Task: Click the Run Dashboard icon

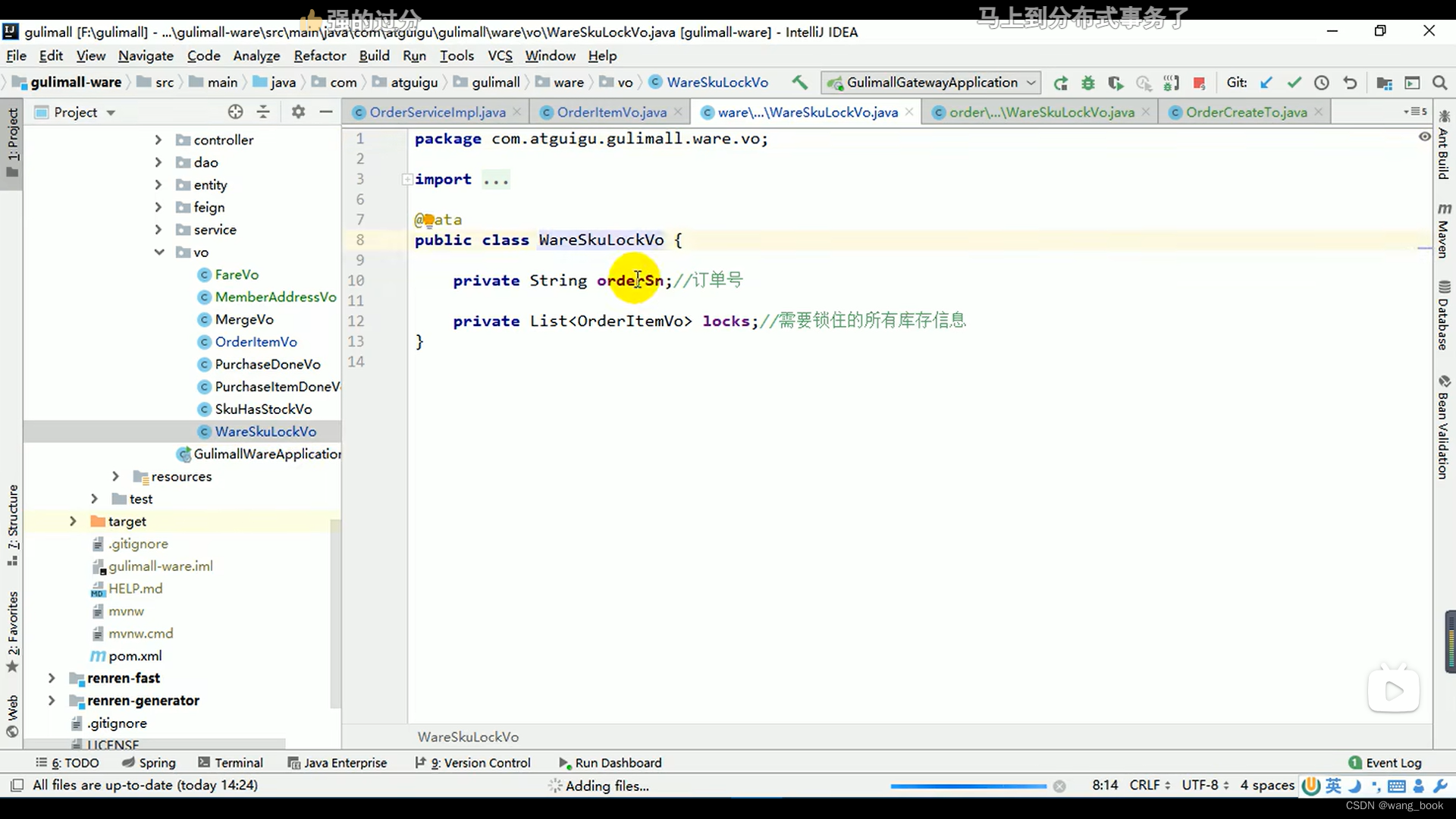Action: [x=562, y=762]
